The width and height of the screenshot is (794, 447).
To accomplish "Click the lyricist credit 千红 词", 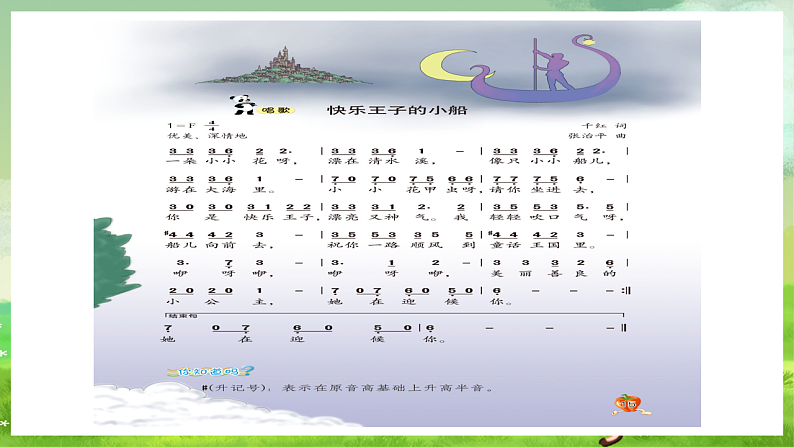I will tap(604, 125).
